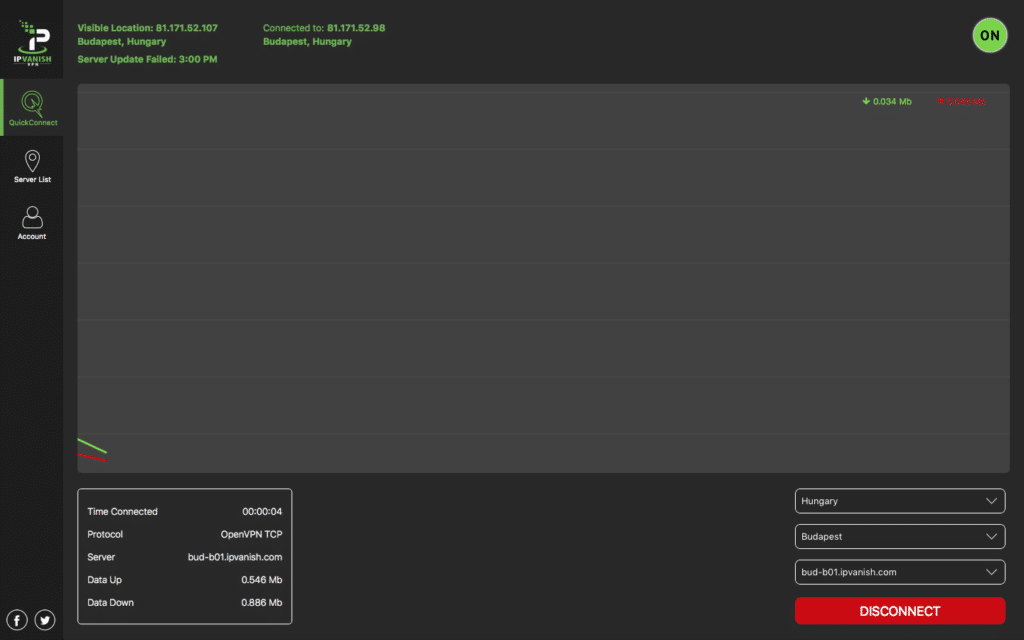Go to the Account section icon

point(32,218)
